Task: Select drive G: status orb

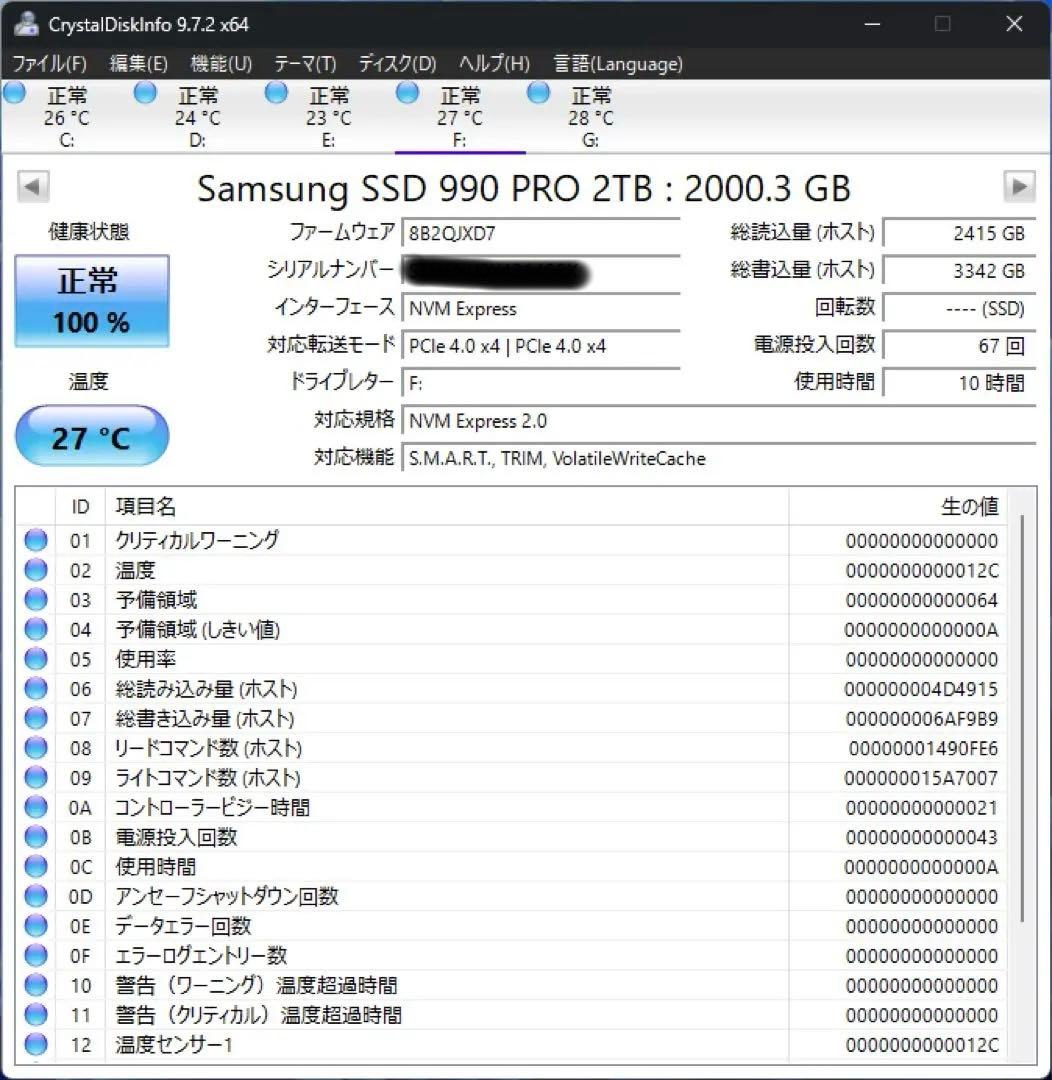Action: [x=539, y=94]
